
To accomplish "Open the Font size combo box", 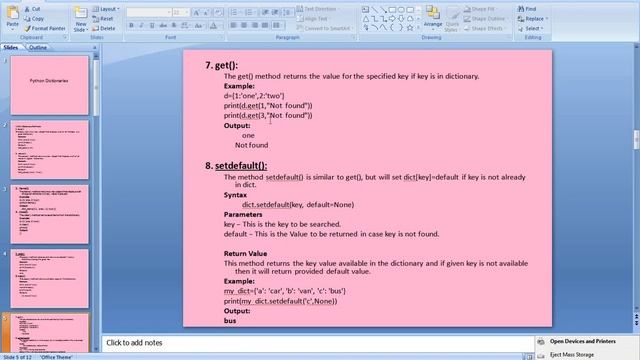I will pos(181,13).
